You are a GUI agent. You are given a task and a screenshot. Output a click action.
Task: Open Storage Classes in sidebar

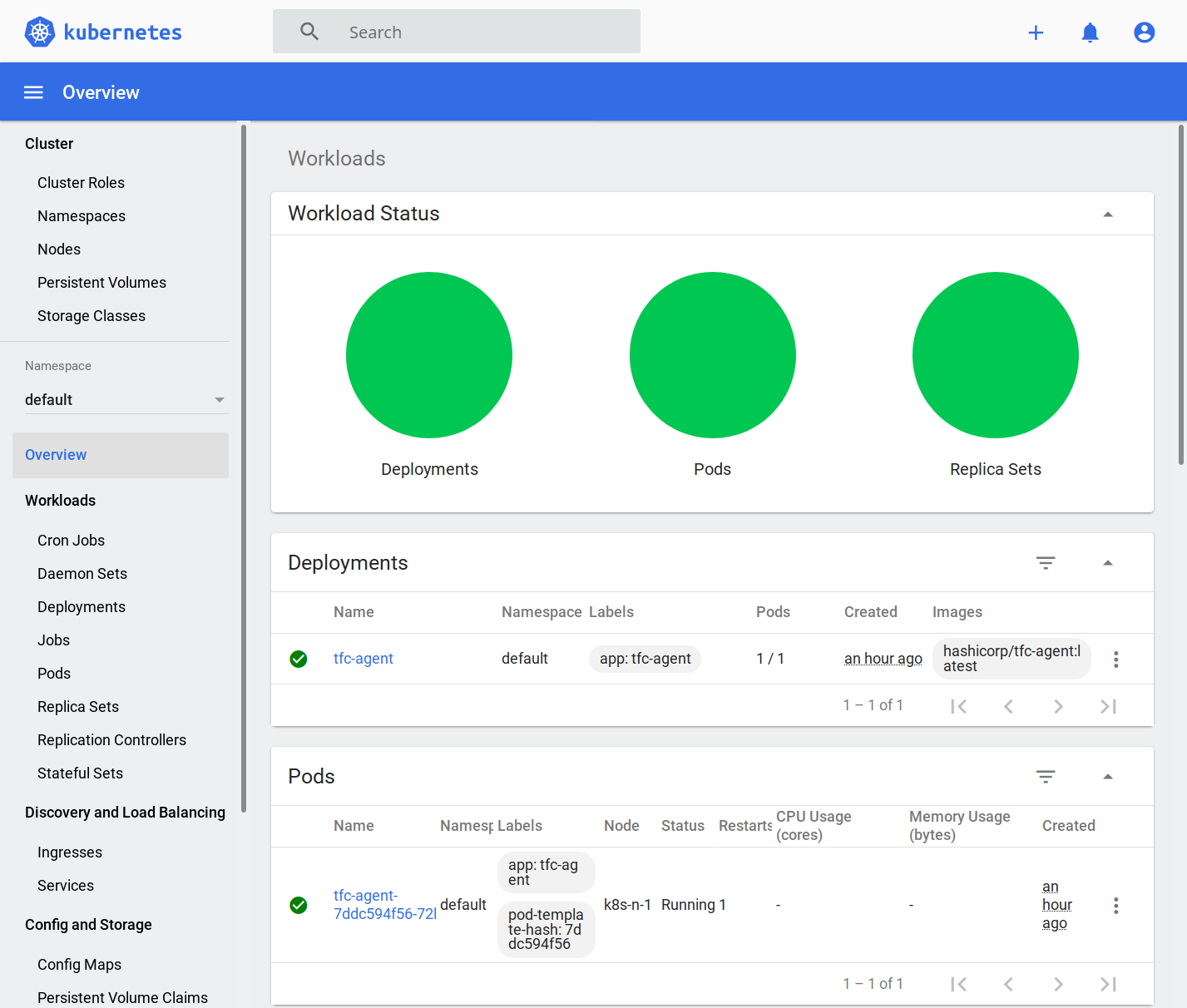click(x=91, y=316)
